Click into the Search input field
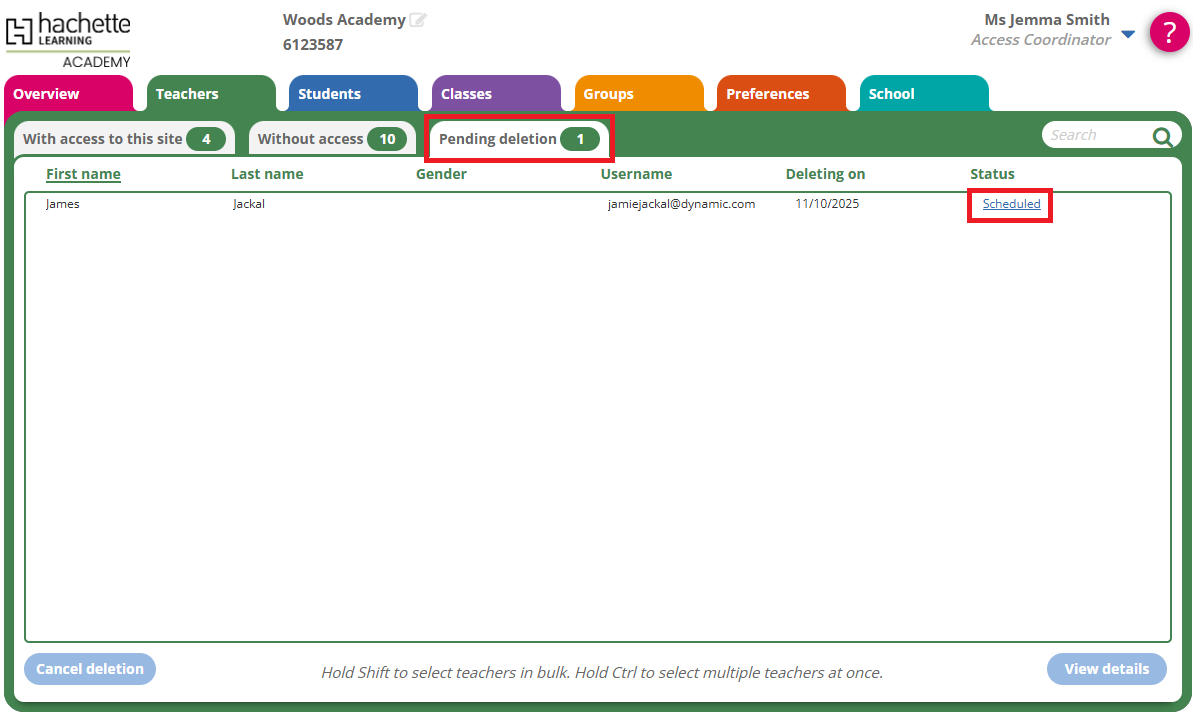The image size is (1193, 715). 1094,135
